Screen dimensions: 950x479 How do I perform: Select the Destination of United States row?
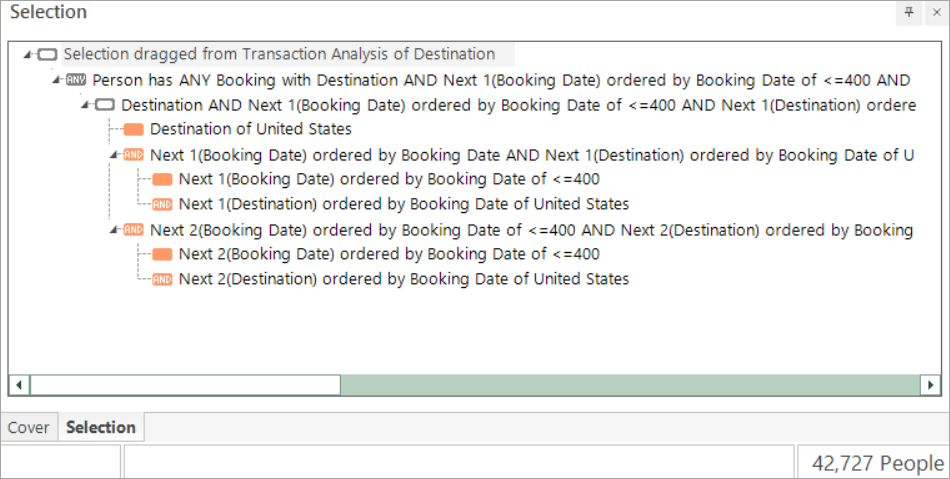point(250,130)
